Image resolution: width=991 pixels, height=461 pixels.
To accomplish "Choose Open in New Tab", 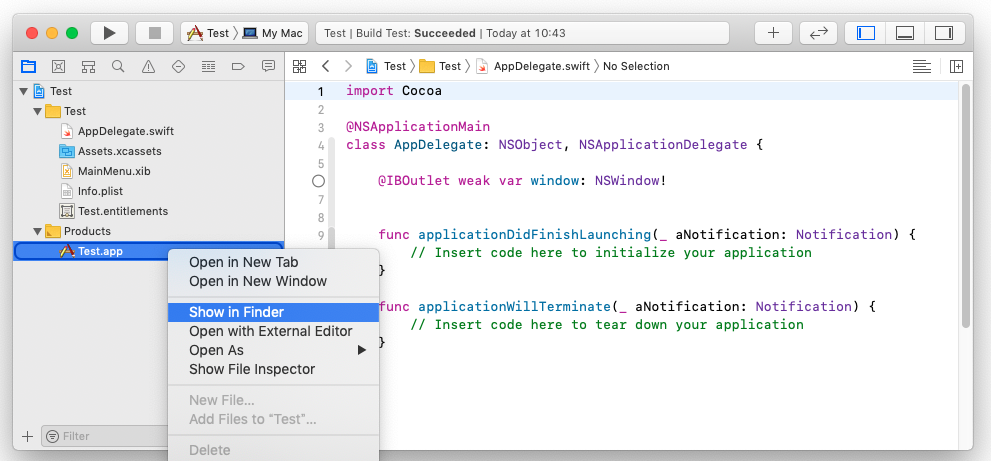I will point(273,262).
